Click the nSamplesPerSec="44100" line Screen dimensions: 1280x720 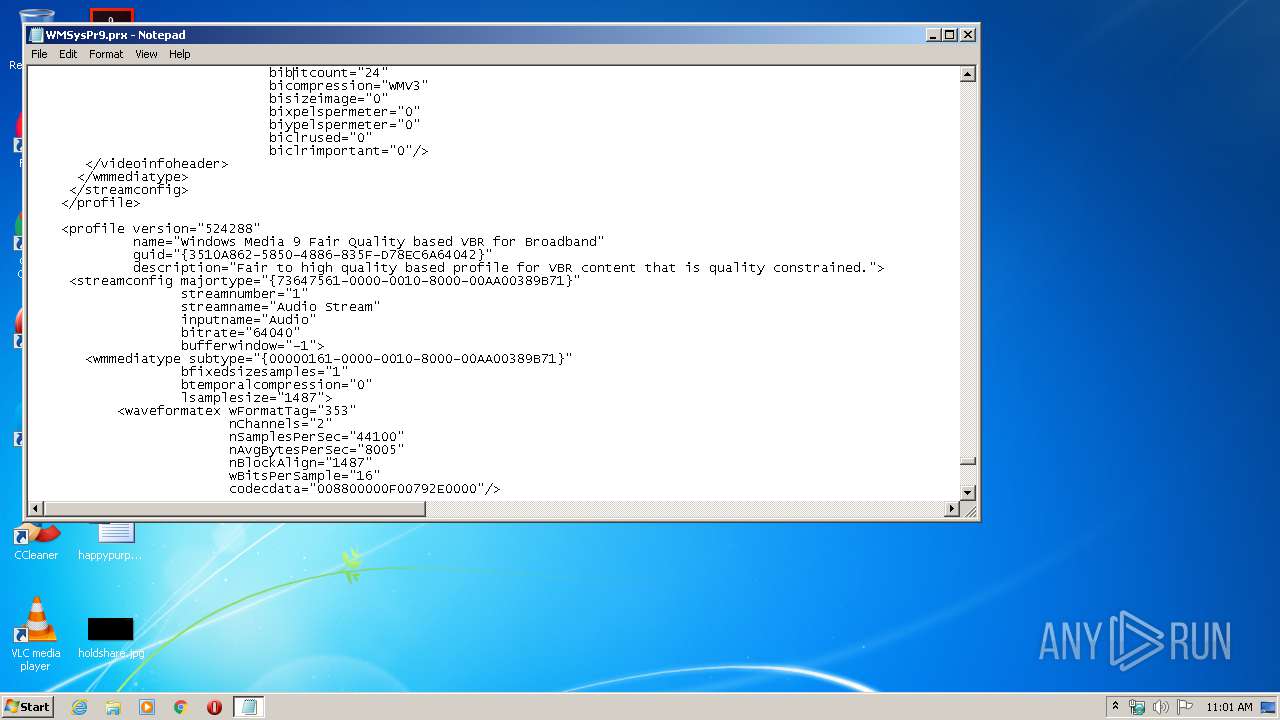(x=316, y=437)
